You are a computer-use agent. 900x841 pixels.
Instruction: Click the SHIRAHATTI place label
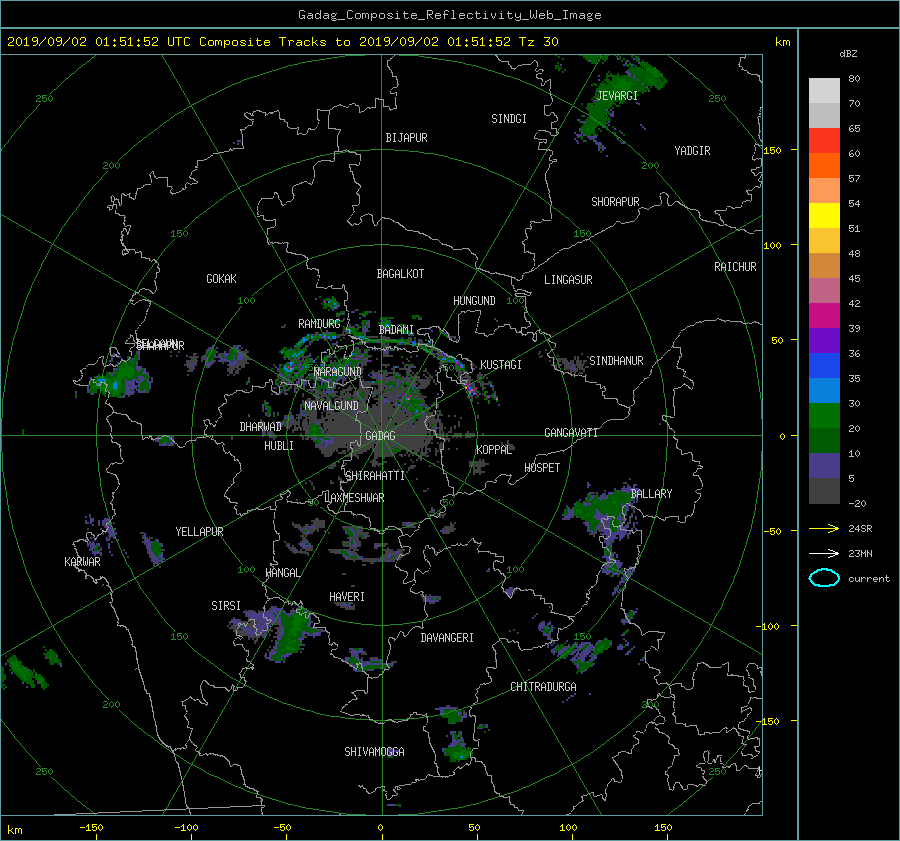point(375,475)
